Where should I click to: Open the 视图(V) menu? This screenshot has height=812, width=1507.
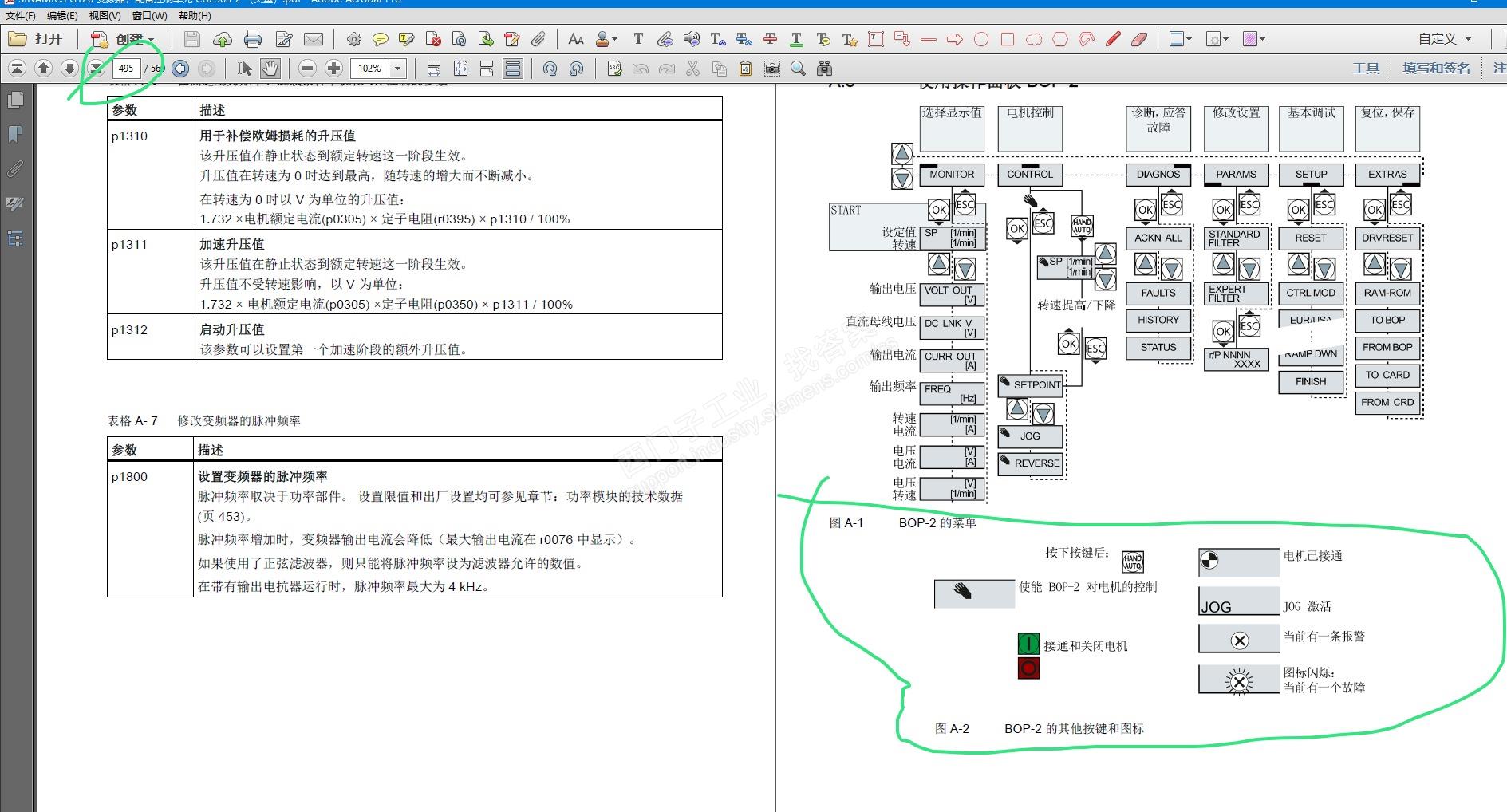[105, 15]
